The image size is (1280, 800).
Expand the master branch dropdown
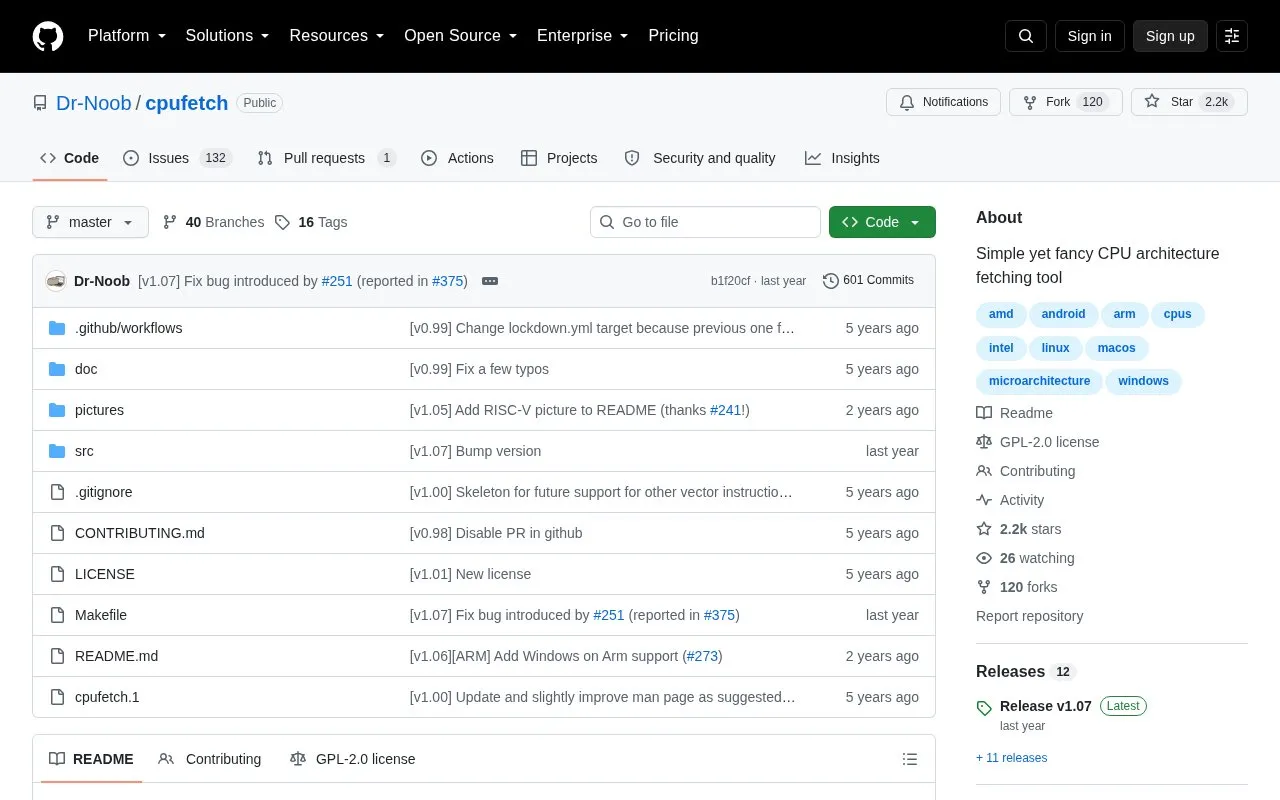pos(90,222)
